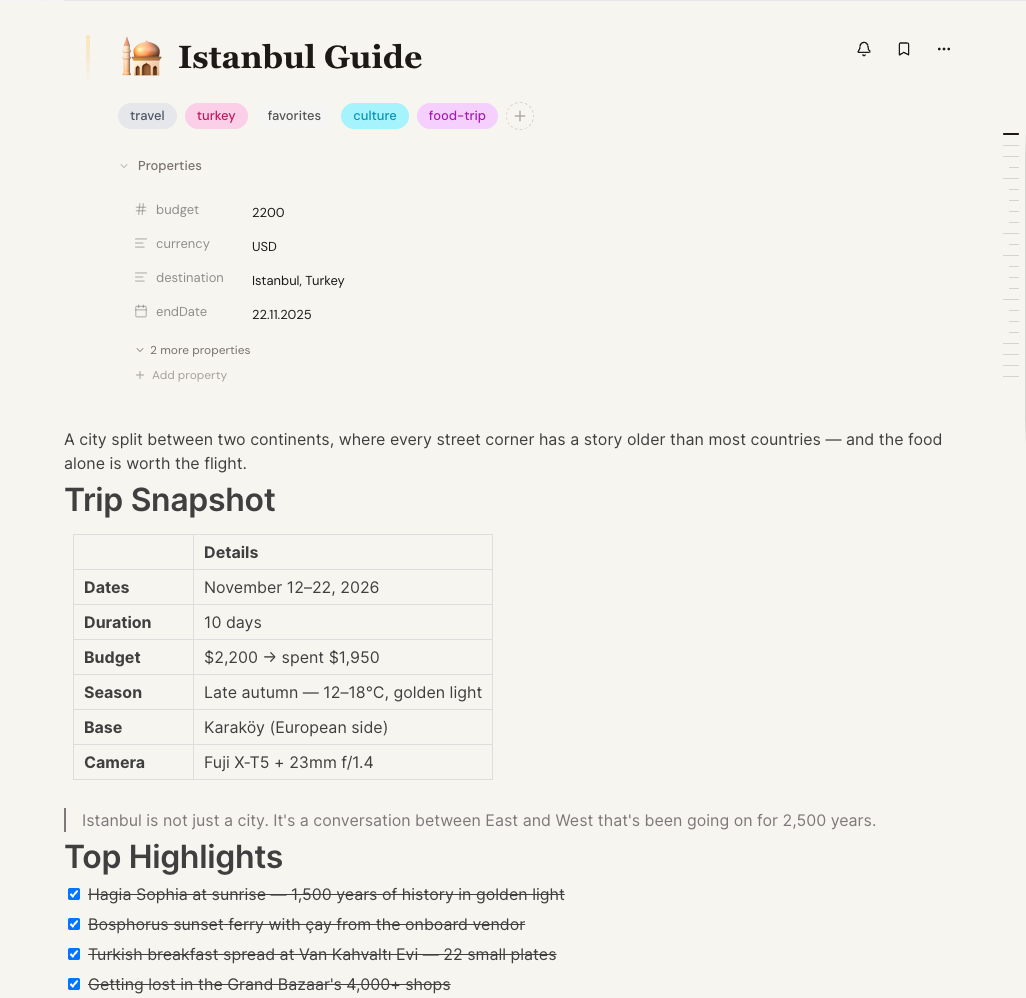
Task: Select the travel tag
Action: (x=147, y=115)
